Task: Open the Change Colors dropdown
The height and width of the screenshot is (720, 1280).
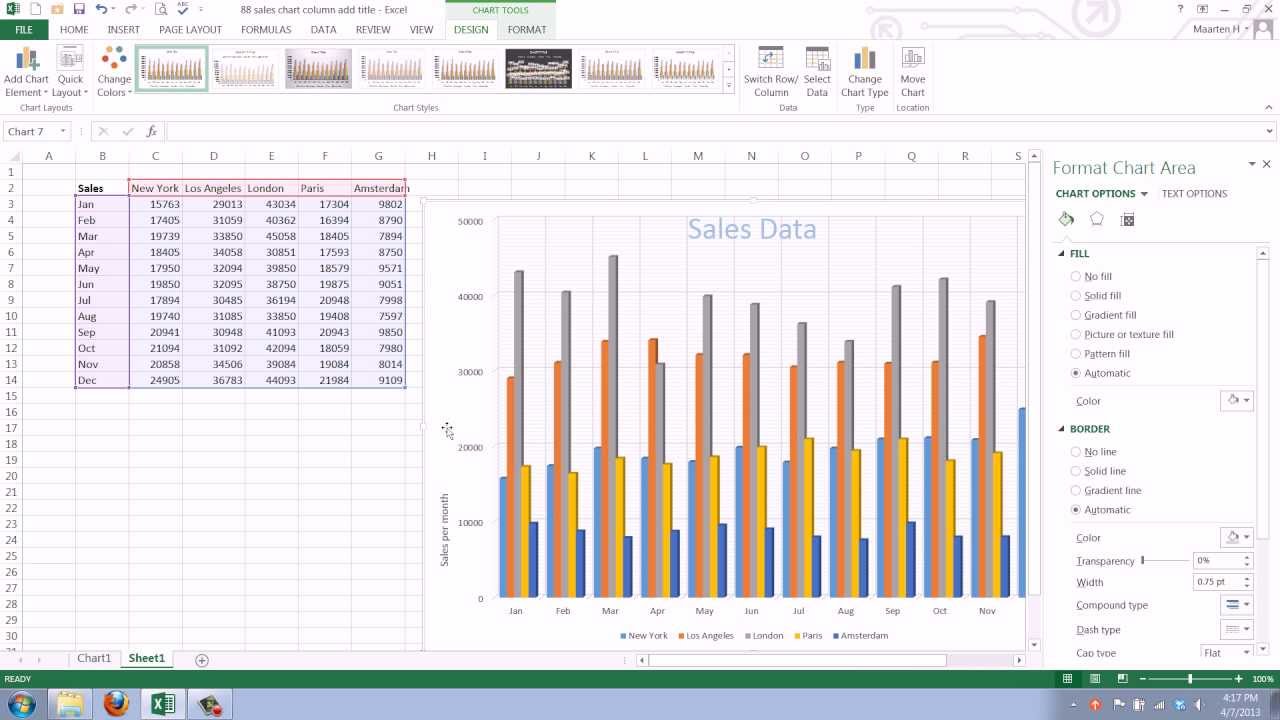Action: (114, 72)
